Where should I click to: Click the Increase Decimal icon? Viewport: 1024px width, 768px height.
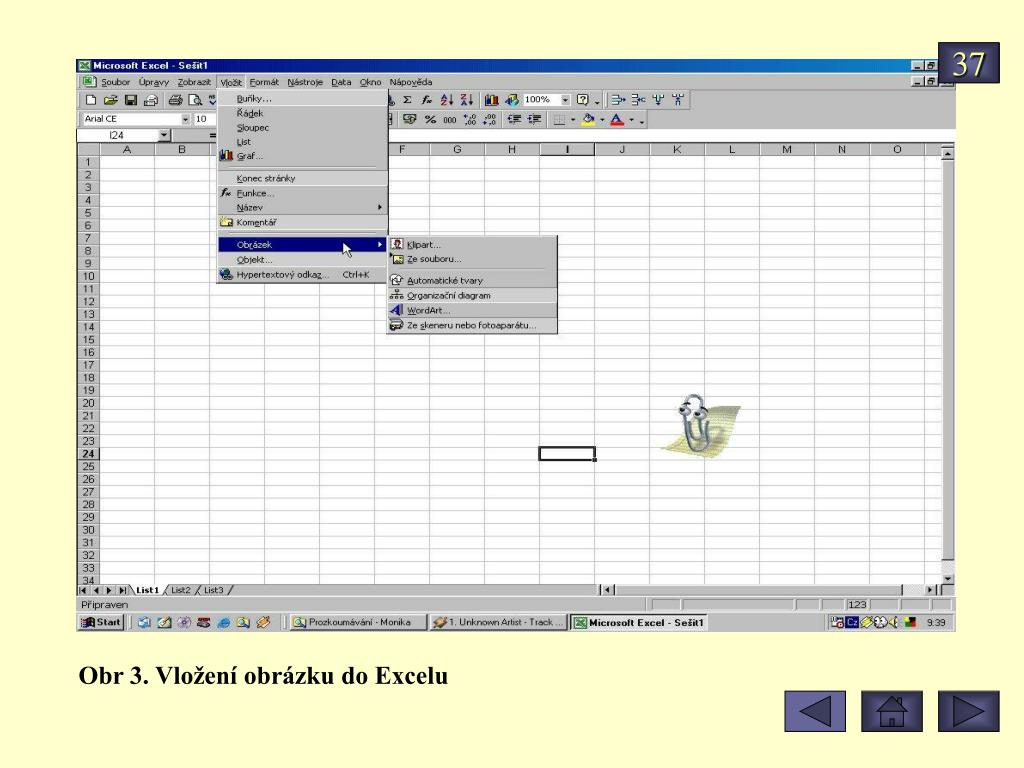coord(470,120)
